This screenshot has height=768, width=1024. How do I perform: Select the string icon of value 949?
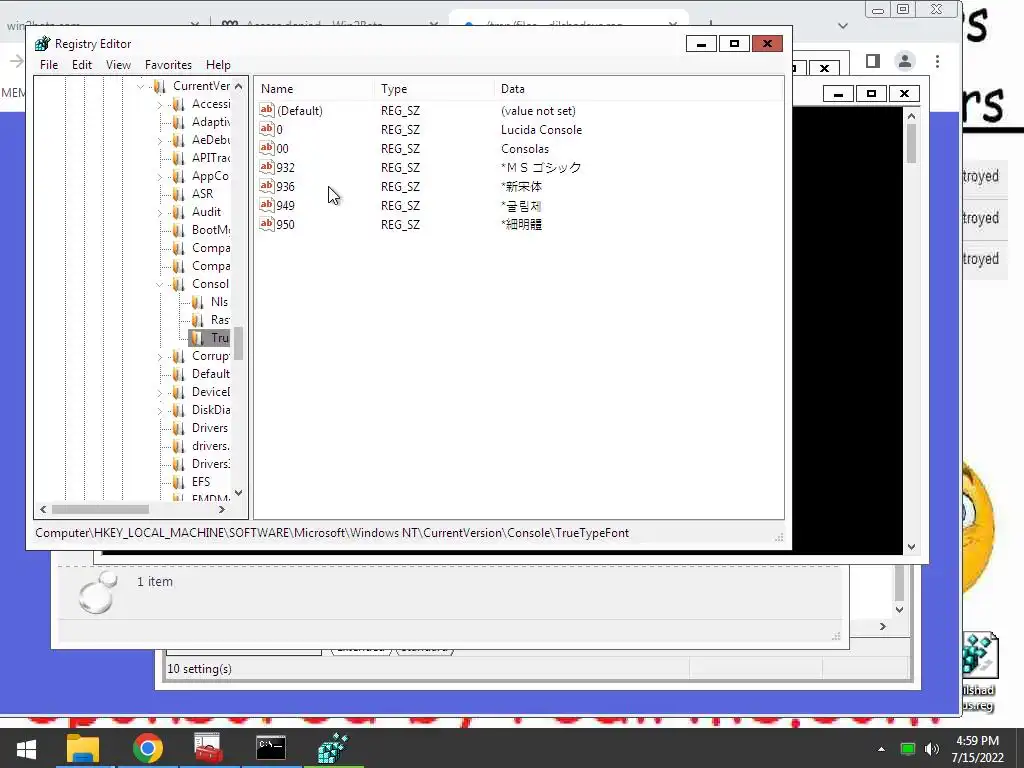coord(266,205)
